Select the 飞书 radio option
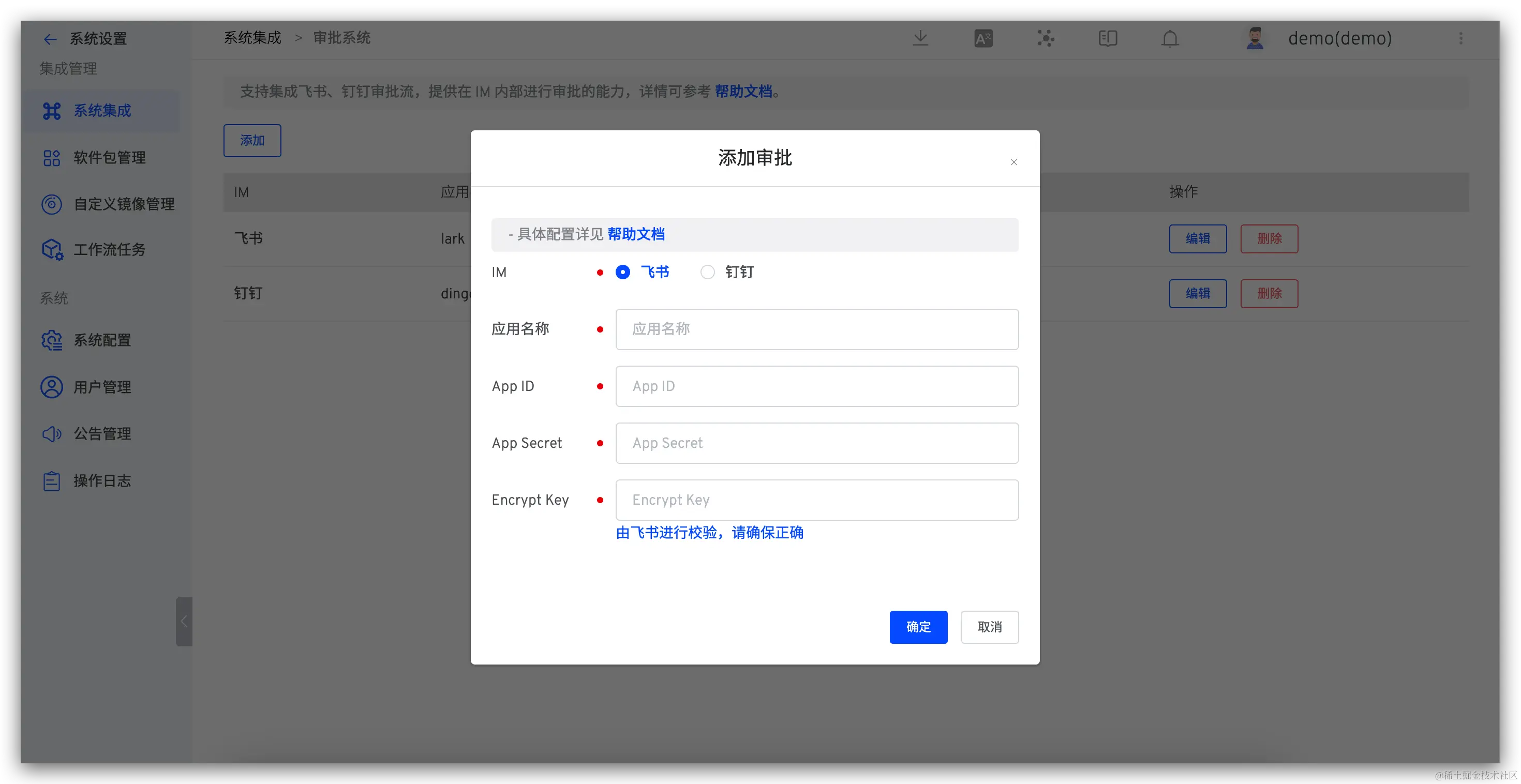This screenshot has width=1521, height=784. coord(623,272)
